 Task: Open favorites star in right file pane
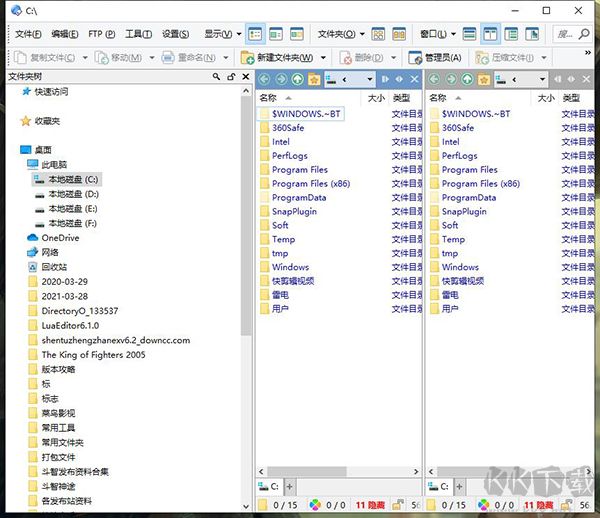(x=483, y=78)
